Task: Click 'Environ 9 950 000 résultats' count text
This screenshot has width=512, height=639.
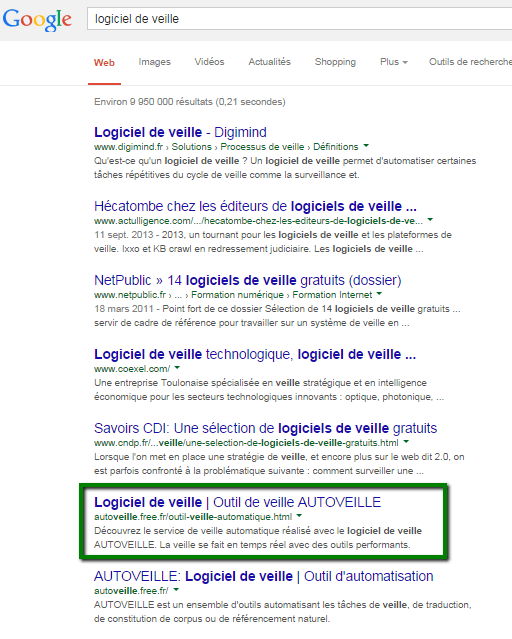Action: (x=190, y=102)
